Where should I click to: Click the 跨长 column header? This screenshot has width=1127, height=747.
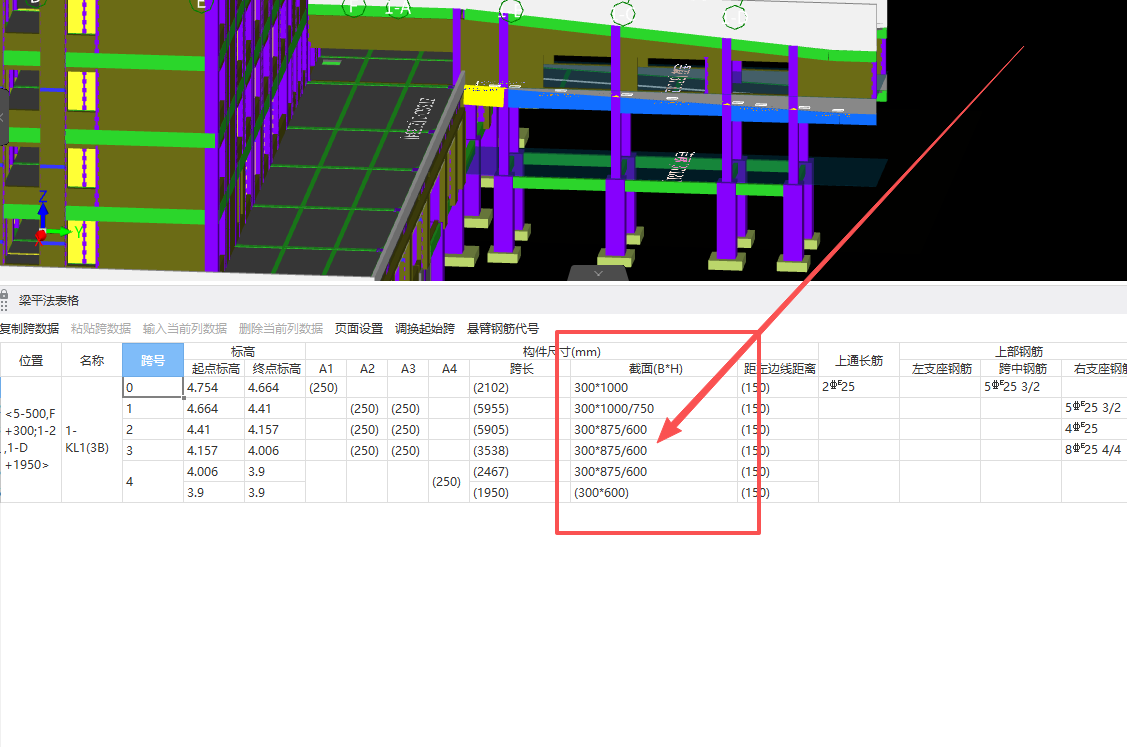pyautogui.click(x=520, y=368)
